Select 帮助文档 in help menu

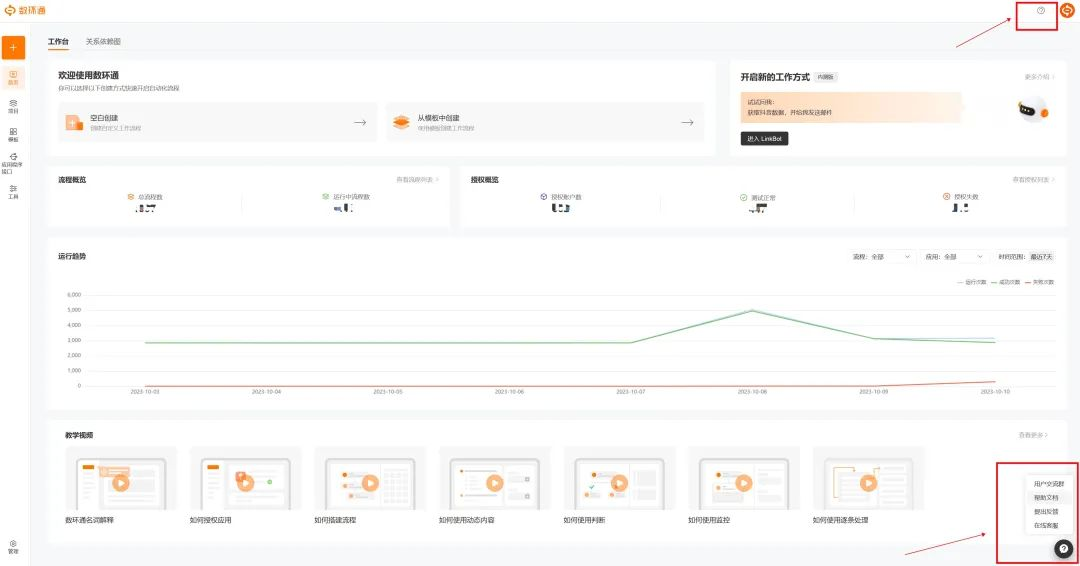[1046, 498]
